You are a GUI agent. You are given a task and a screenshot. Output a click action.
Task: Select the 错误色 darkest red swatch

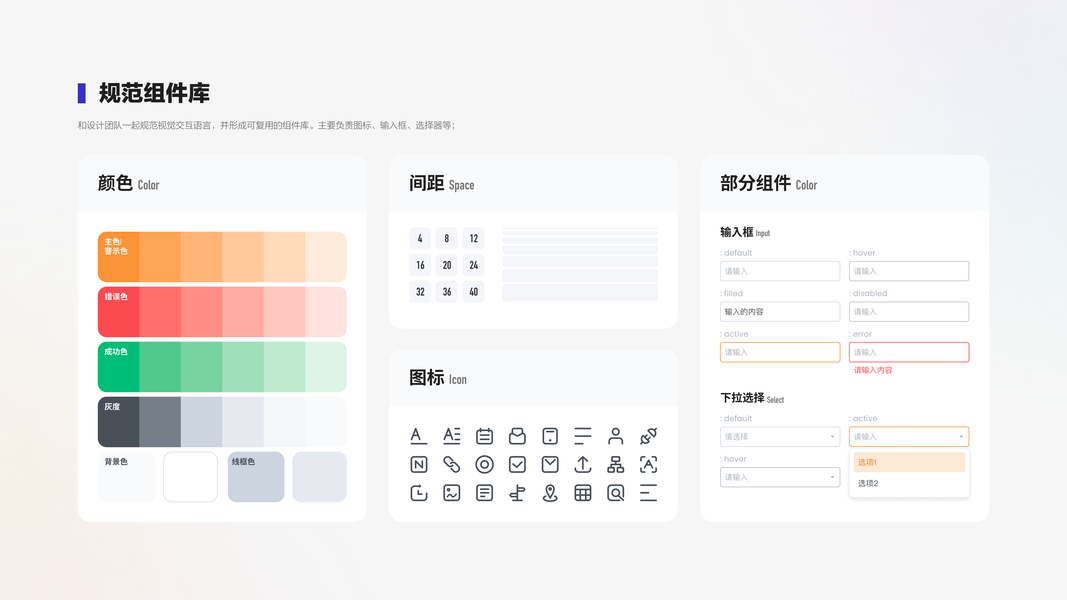tap(118, 312)
